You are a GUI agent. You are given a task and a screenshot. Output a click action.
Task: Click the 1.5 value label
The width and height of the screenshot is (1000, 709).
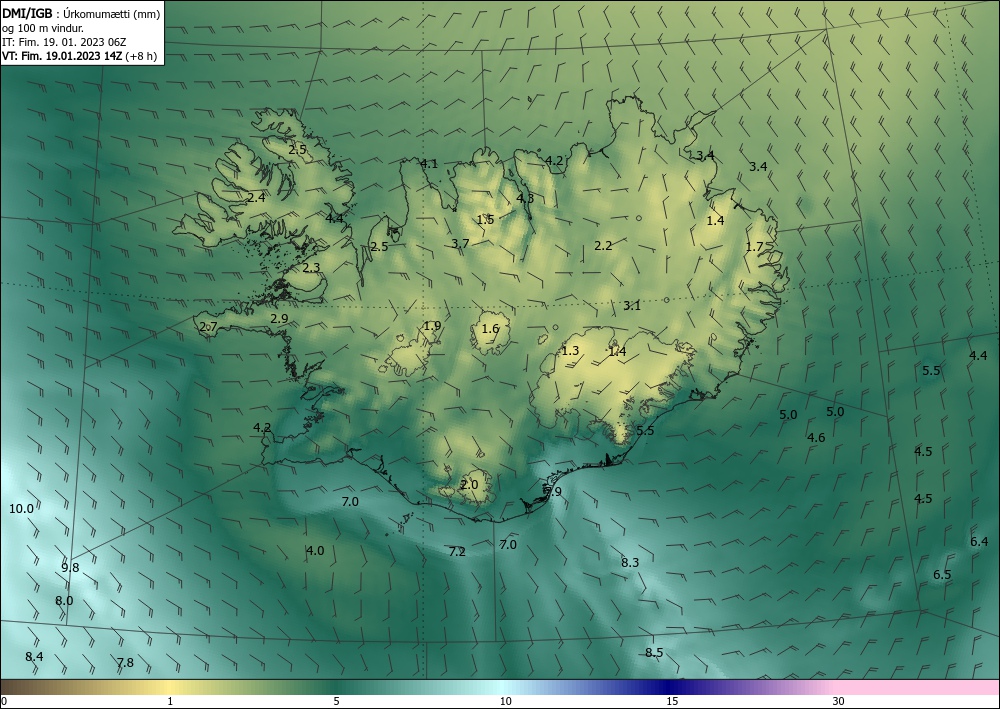[485, 220]
